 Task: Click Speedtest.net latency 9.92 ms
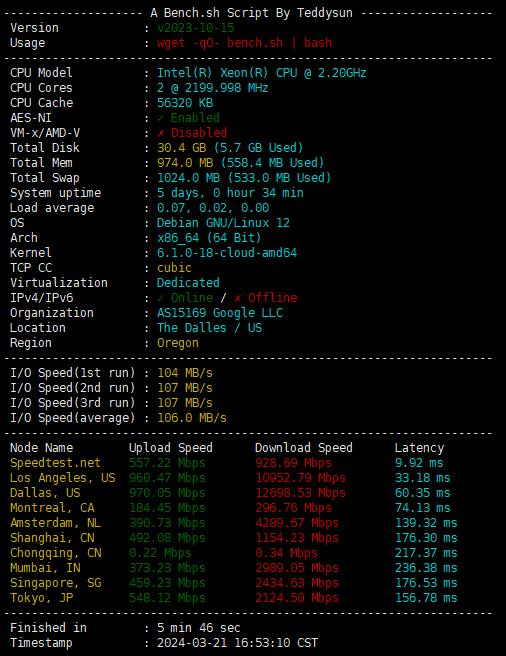click(419, 463)
